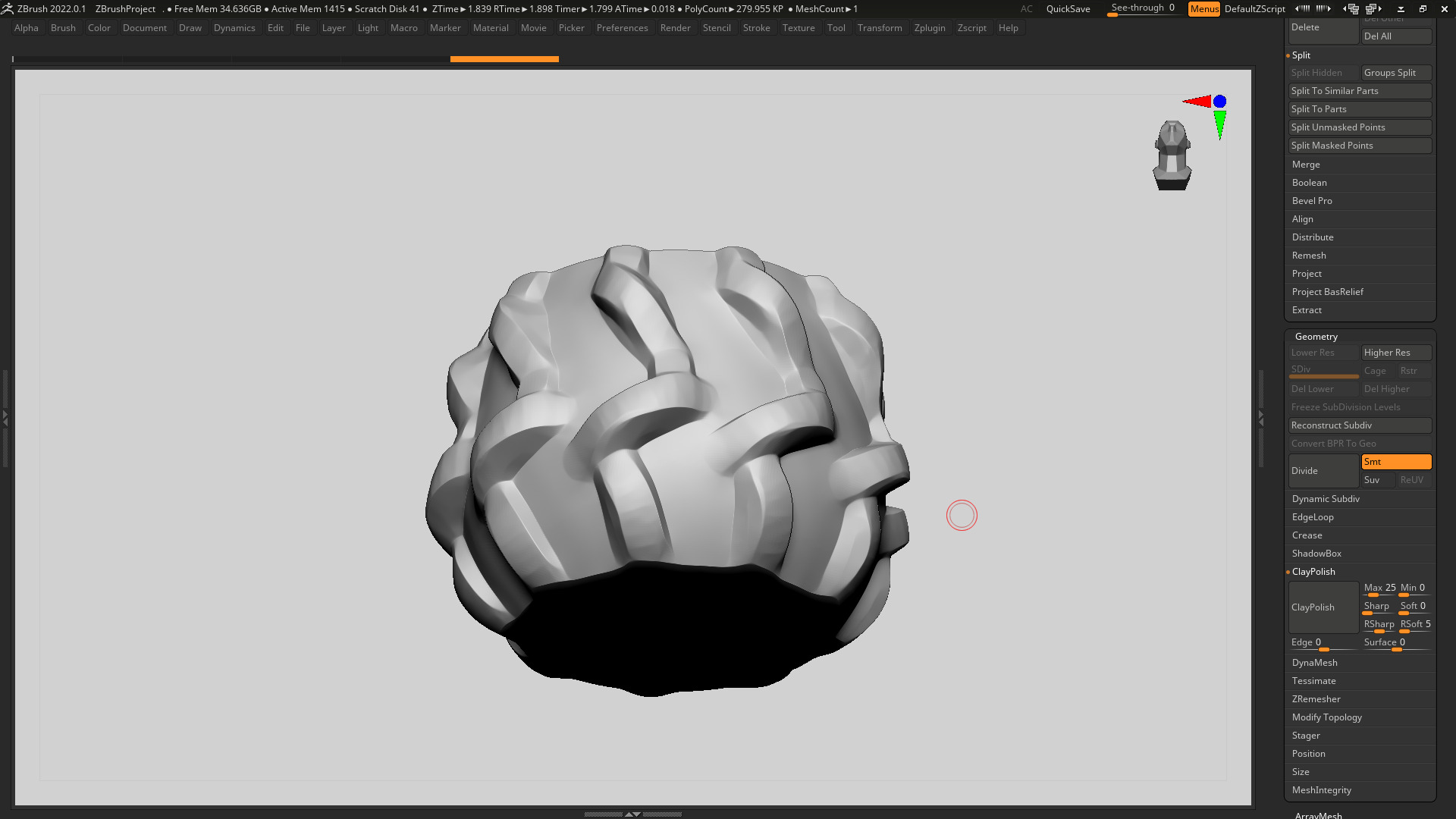Collapse the ClayPolish section
Viewport: 1456px width, 819px height.
[x=1313, y=572]
